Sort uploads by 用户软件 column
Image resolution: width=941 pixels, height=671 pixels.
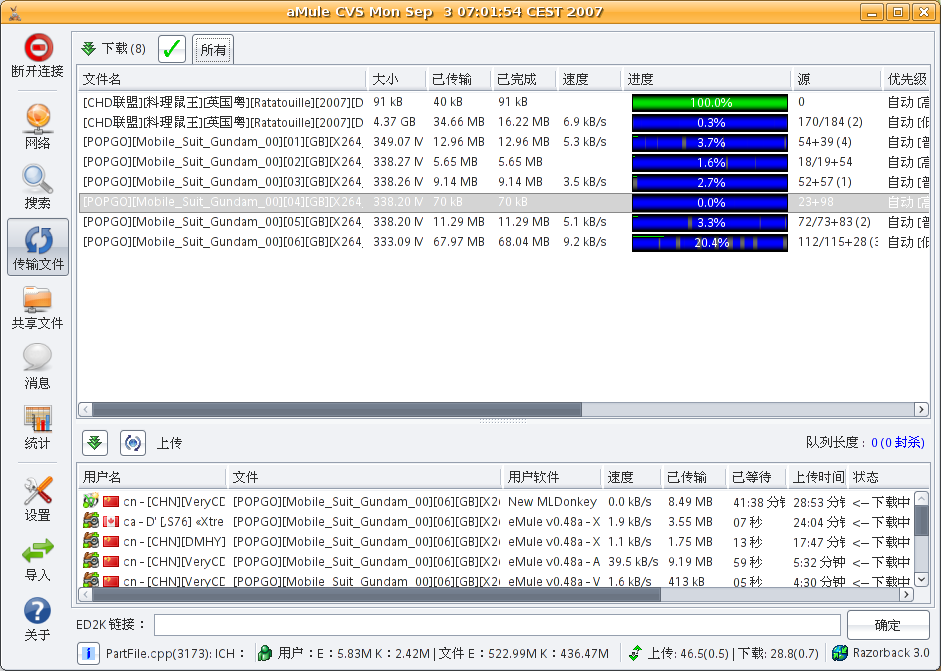(x=551, y=477)
